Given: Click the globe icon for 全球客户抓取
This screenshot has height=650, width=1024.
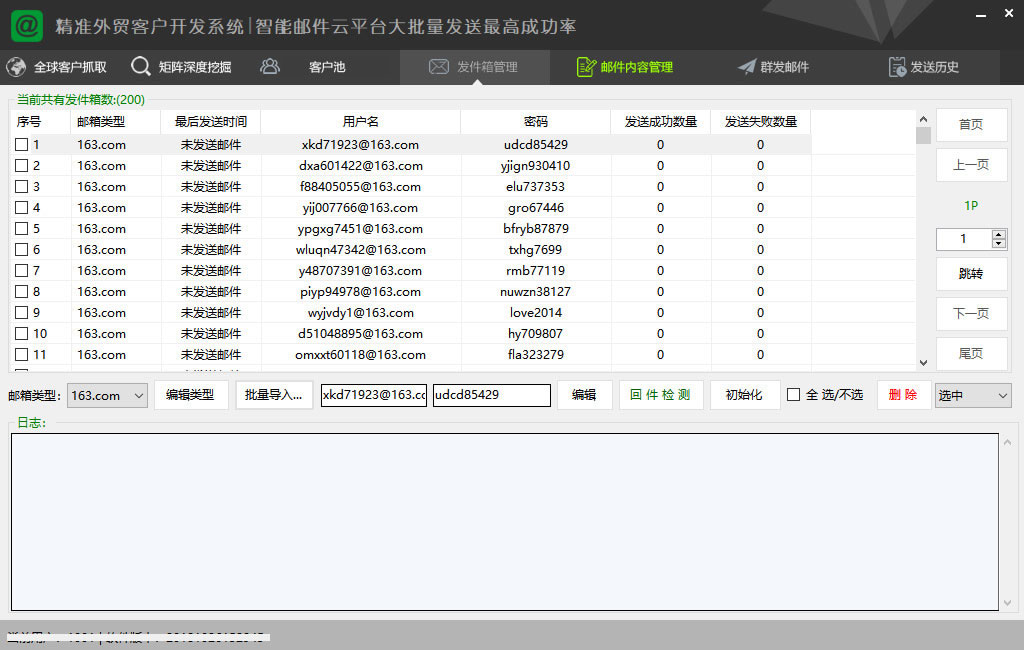Looking at the screenshot, I should (16, 67).
